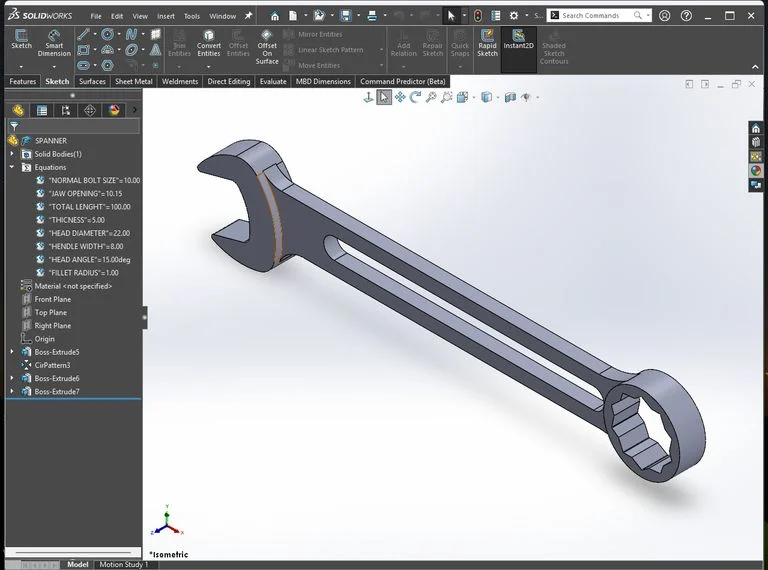Screen dimensions: 768x570
Task: Pick the Circle sketch tool
Action: pos(107,34)
